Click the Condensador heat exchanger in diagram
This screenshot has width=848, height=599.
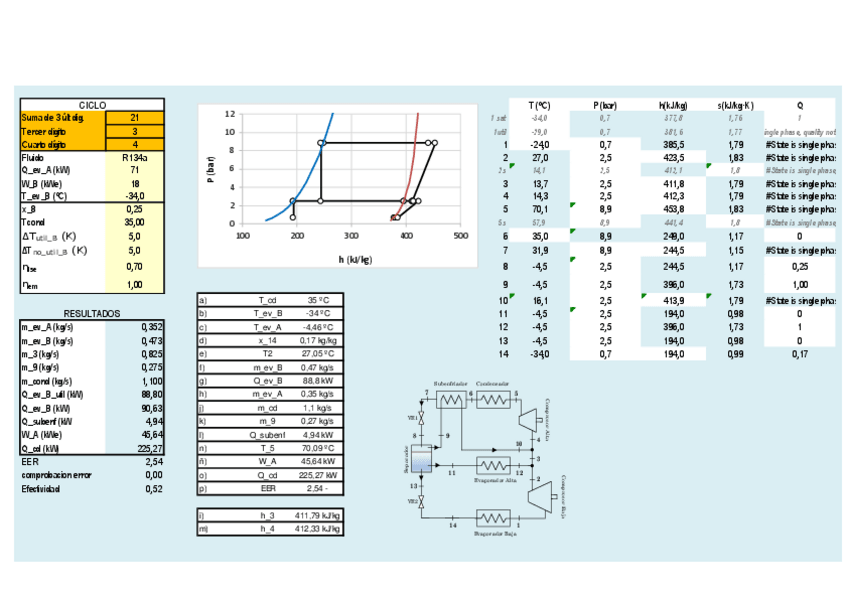(x=492, y=399)
